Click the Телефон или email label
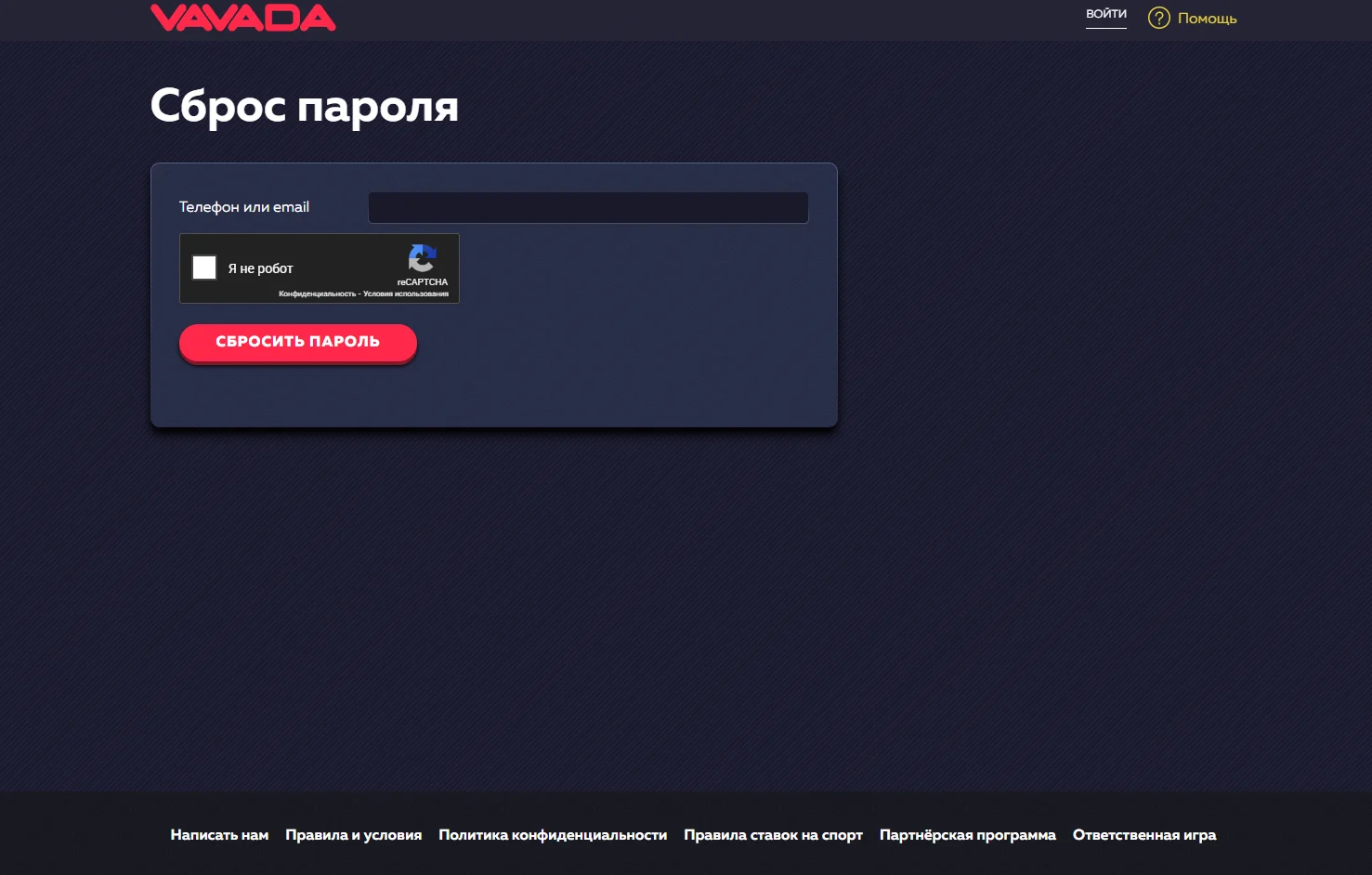 [243, 207]
